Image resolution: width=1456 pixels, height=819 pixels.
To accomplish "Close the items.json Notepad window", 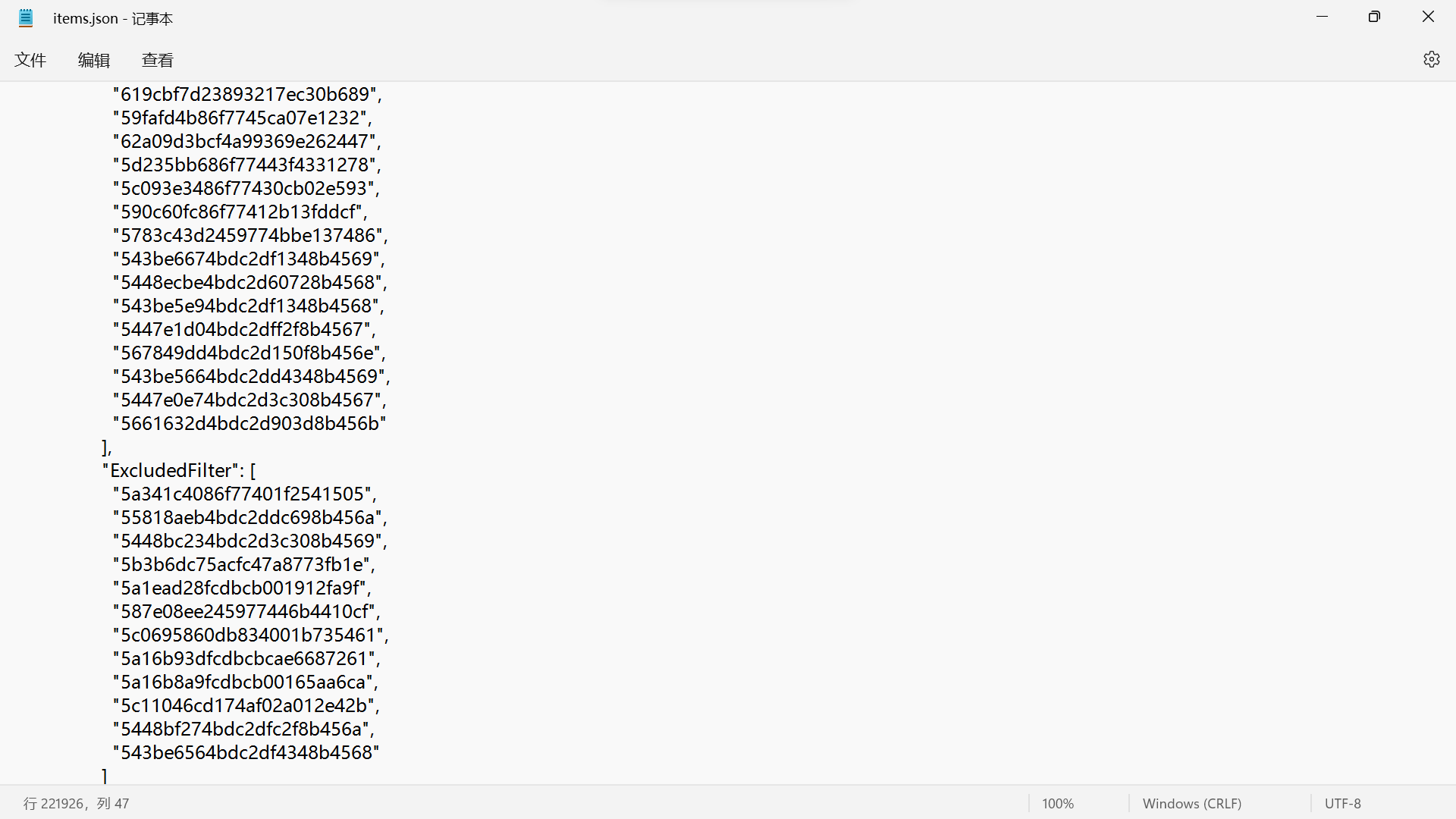I will click(1428, 17).
